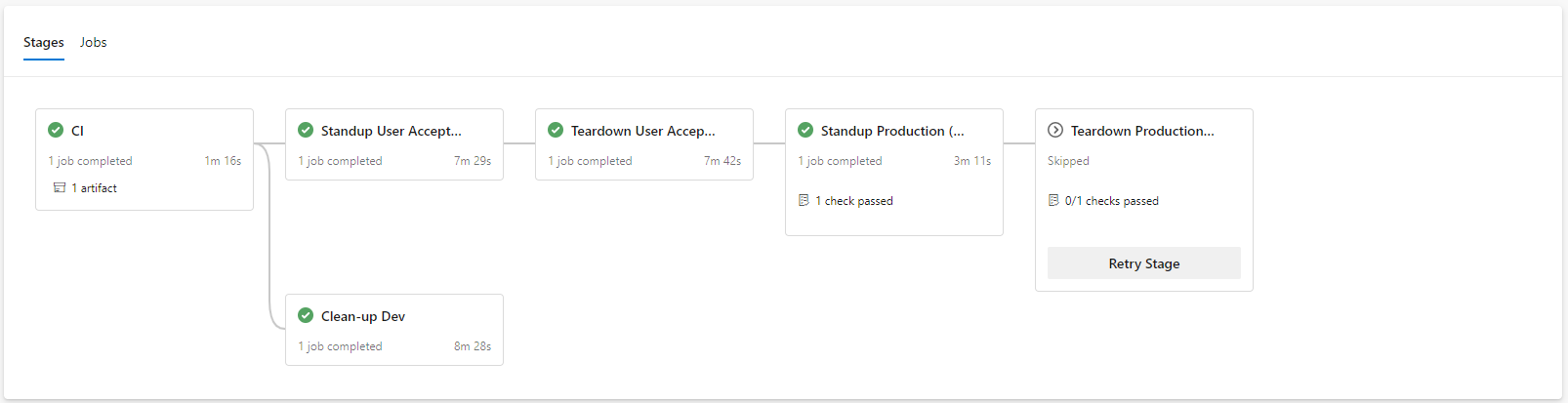Click 1 job completed in Clean-up Dev
The width and height of the screenshot is (1568, 403).
coord(340,346)
